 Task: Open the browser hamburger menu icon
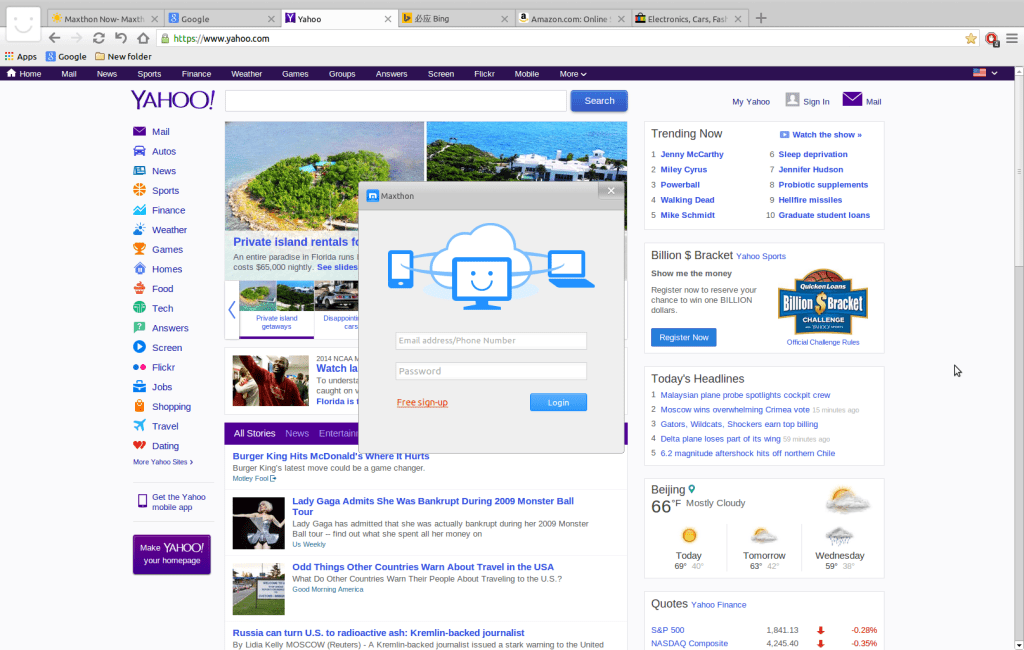(x=1011, y=38)
